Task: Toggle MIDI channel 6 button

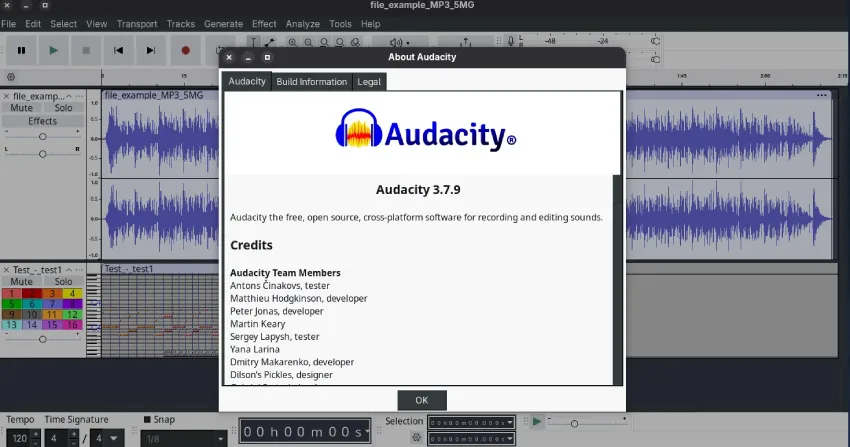Action: 31,304
